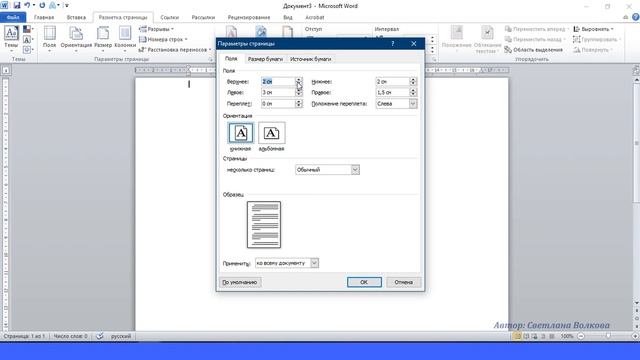Open the Главная ribbon tab
The image size is (640, 360).
point(44,18)
